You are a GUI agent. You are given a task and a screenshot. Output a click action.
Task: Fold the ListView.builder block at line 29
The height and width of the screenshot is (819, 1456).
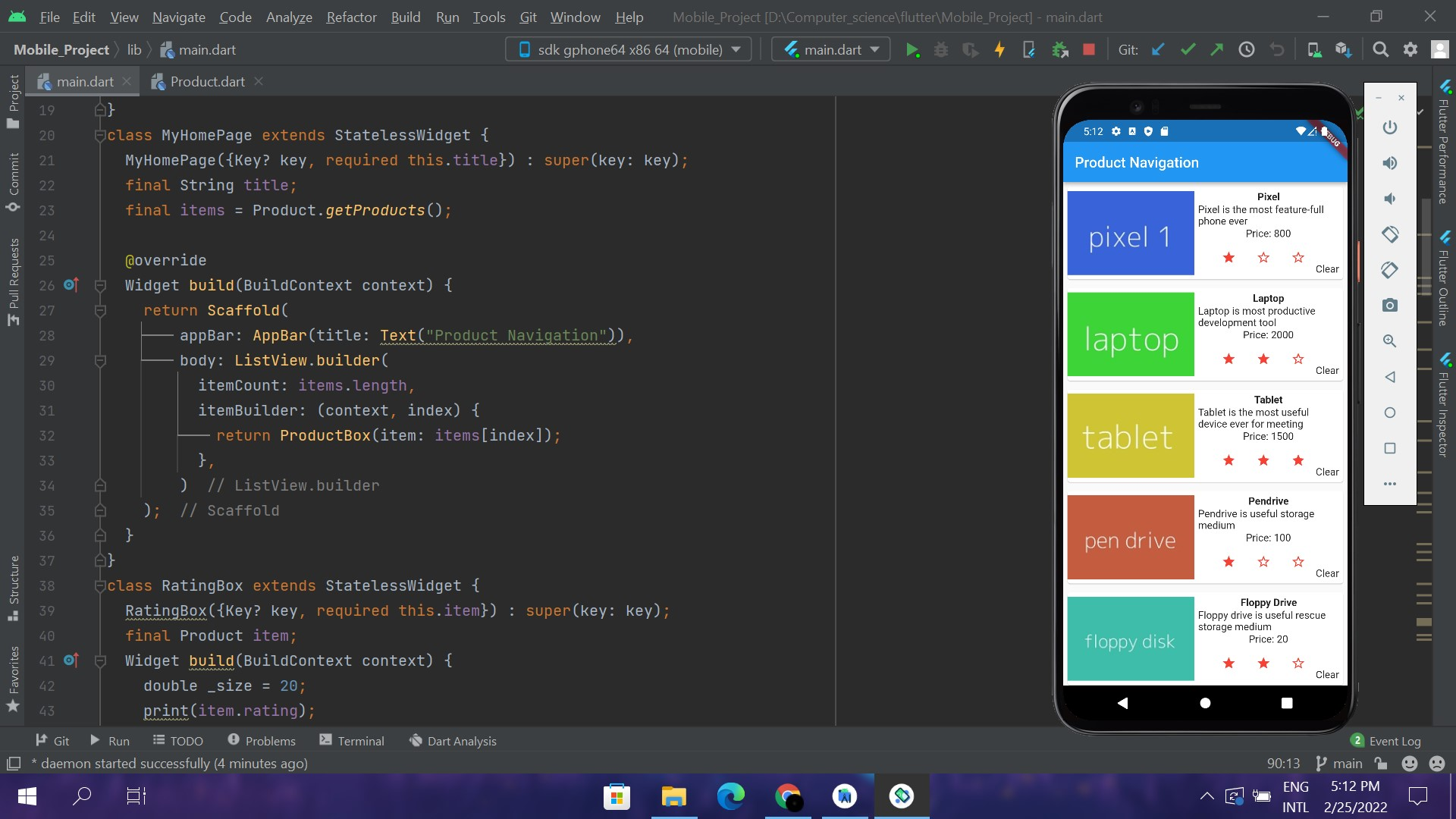click(99, 361)
